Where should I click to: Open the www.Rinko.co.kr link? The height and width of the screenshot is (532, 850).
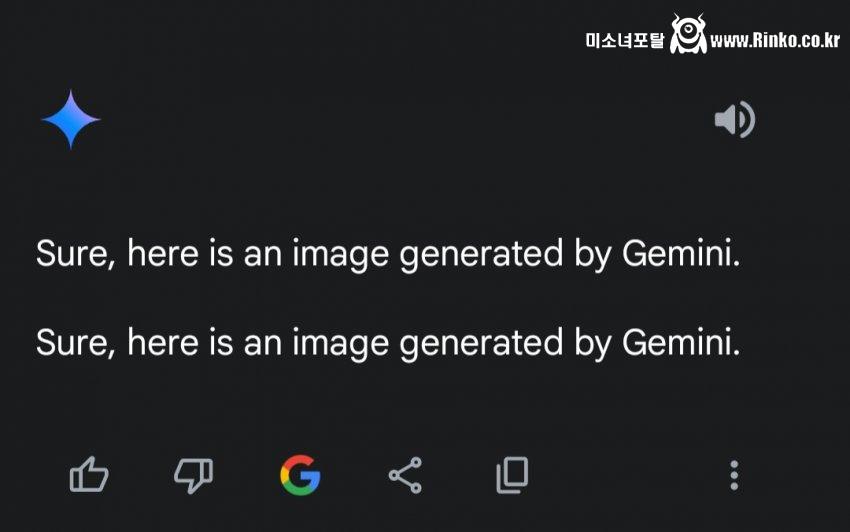[775, 40]
